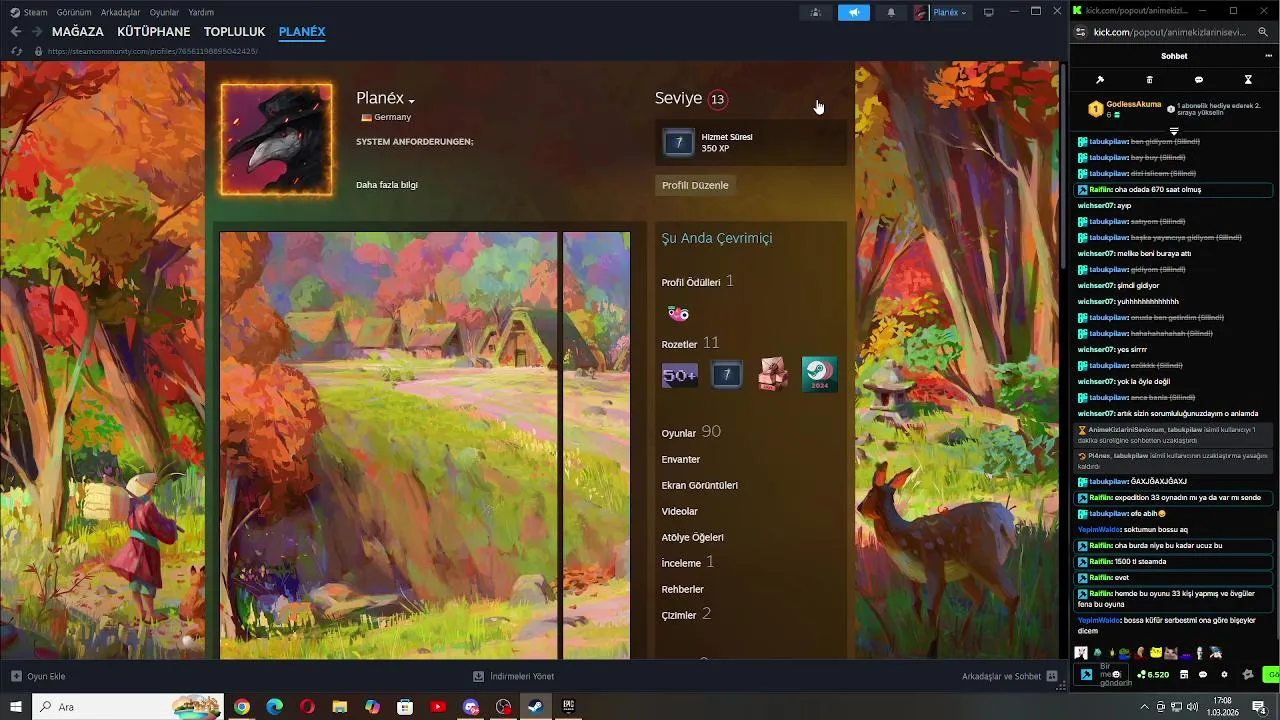Open the PLANÉX profile tab

[x=302, y=32]
